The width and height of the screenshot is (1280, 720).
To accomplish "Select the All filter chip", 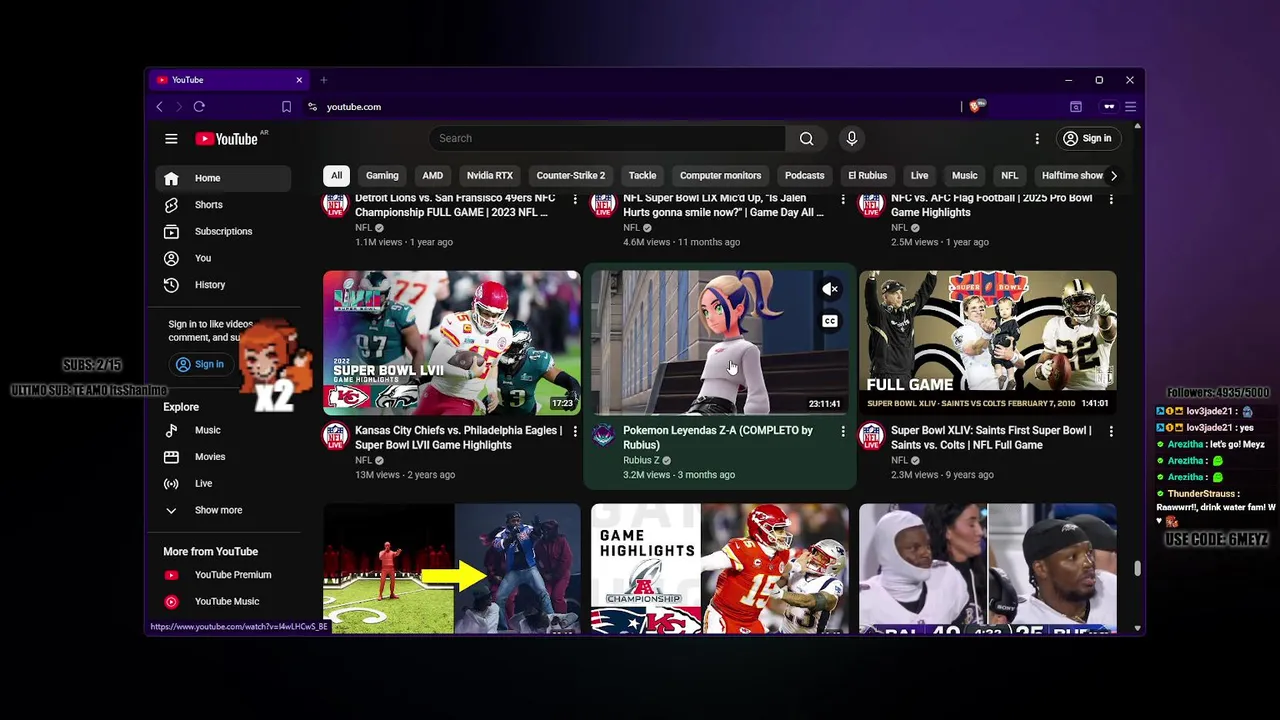I will 336,176.
